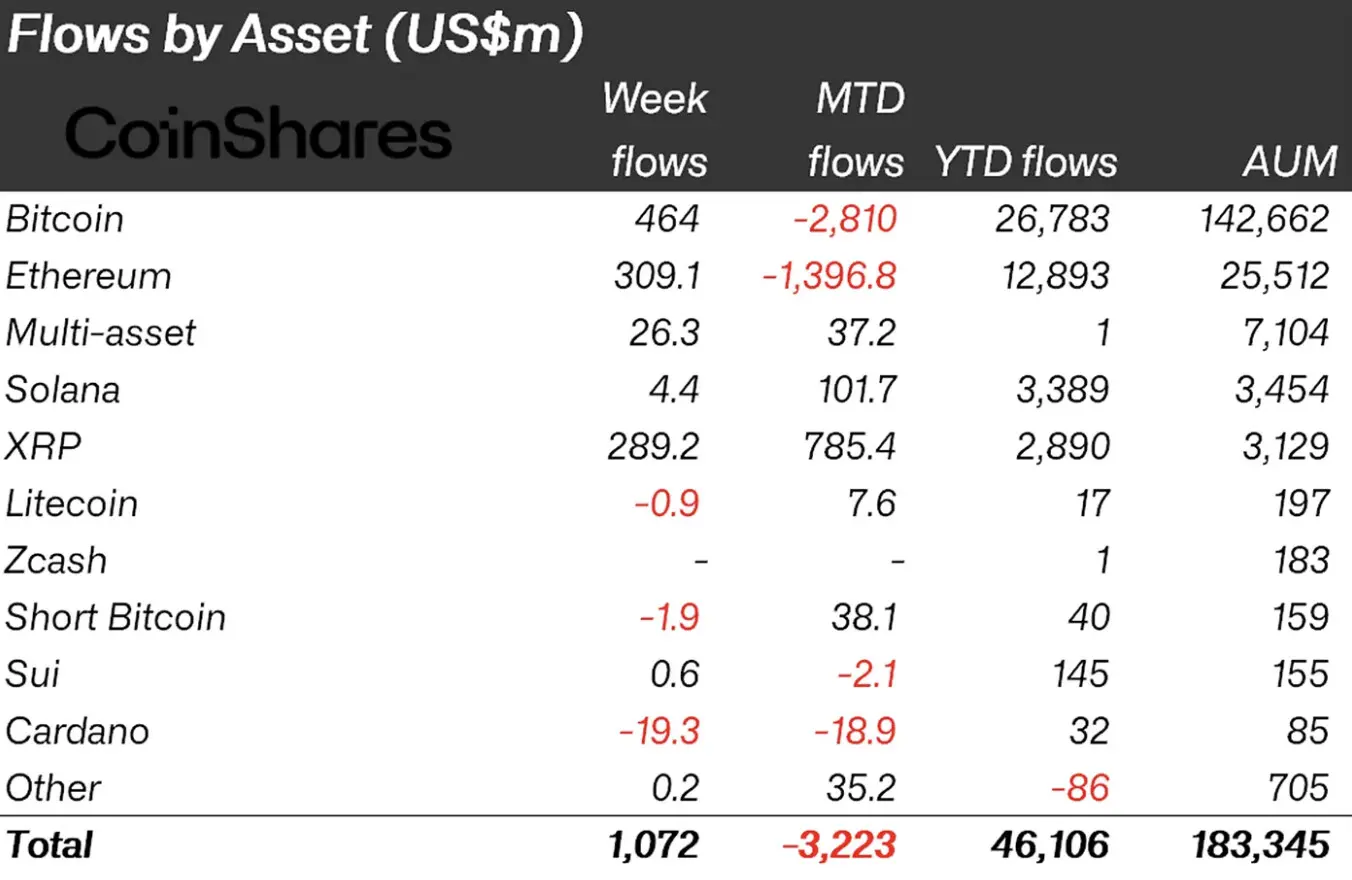The width and height of the screenshot is (1352, 880).
Task: Click the Ethereum row label
Action: point(88,276)
